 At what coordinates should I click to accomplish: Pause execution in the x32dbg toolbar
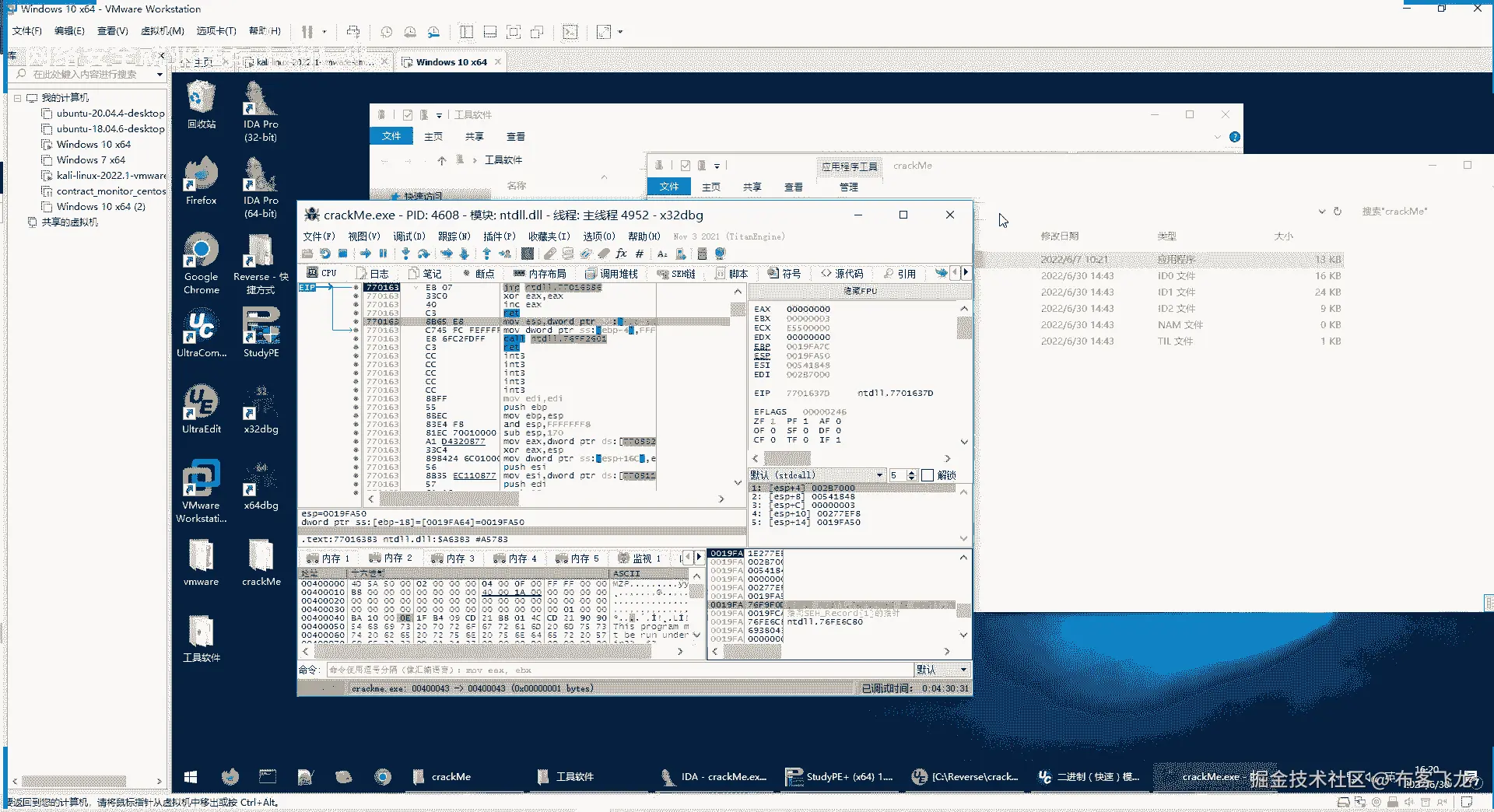(x=383, y=254)
